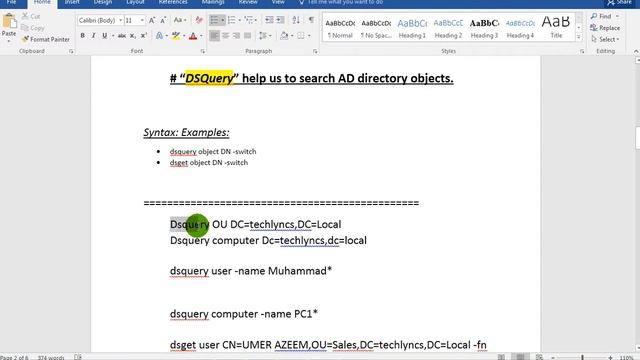Image resolution: width=640 pixels, height=360 pixels.
Task: Expand bullet library dropdown arrow
Action: click(222, 20)
